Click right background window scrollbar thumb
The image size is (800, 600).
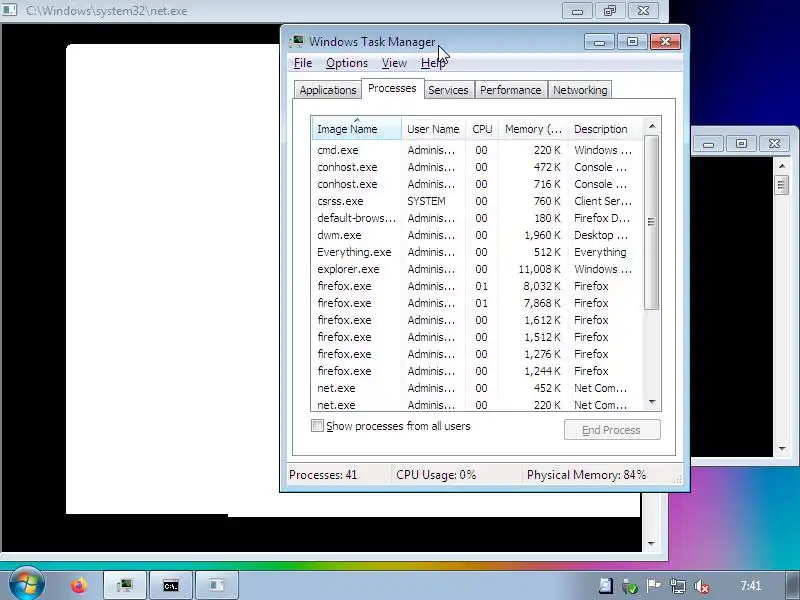tap(782, 185)
